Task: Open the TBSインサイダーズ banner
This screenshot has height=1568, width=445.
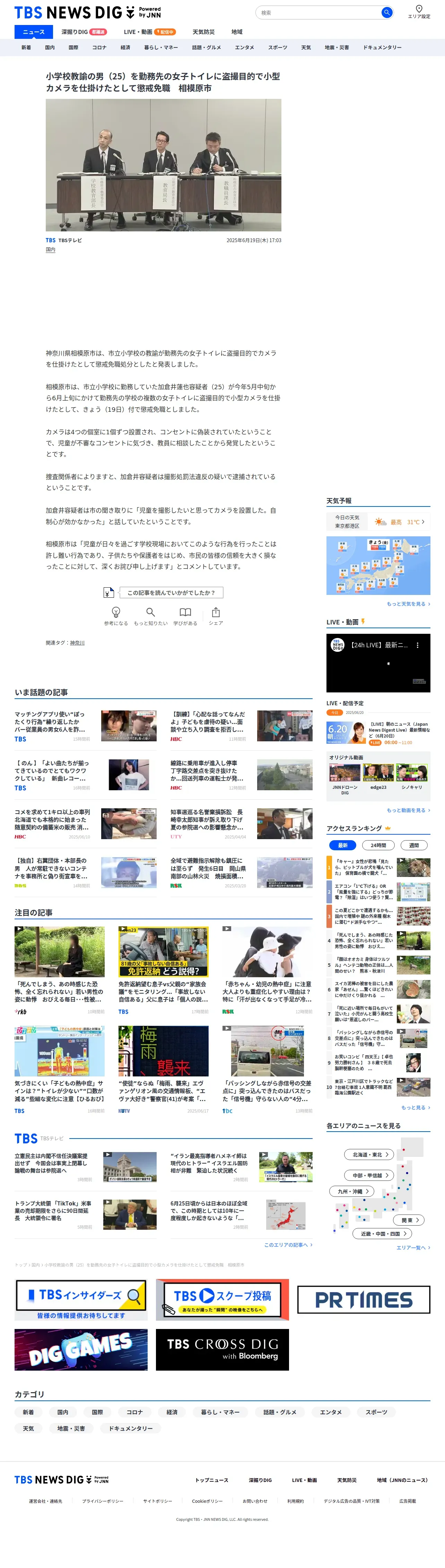Action: pos(81,1299)
